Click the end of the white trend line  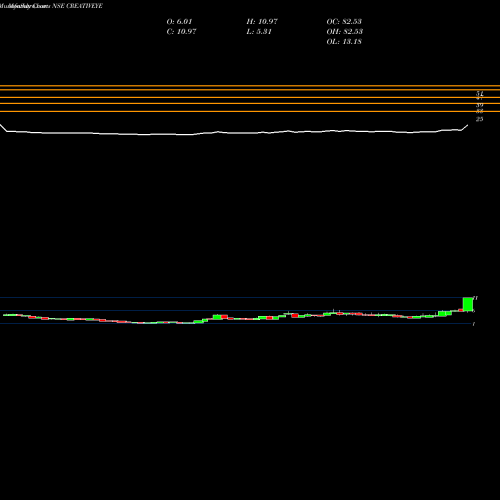(x=468, y=125)
